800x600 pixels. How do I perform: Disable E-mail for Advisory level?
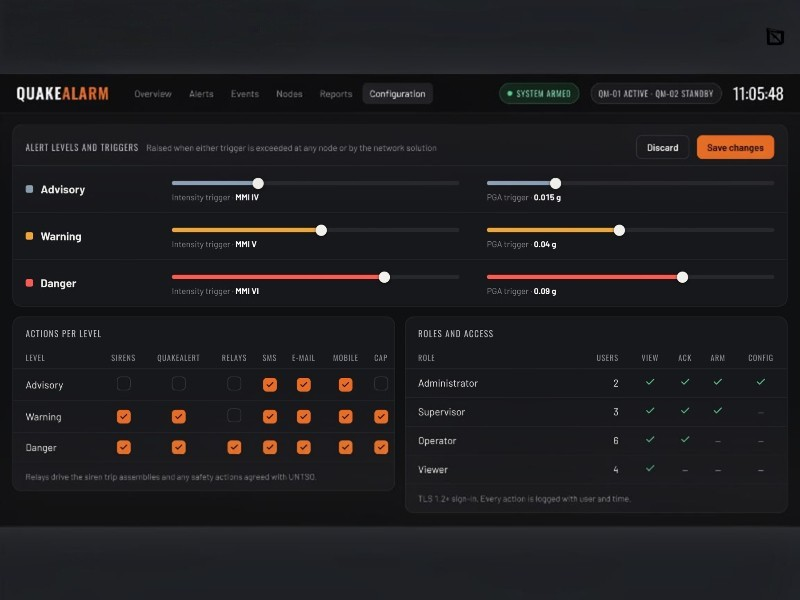[304, 385]
